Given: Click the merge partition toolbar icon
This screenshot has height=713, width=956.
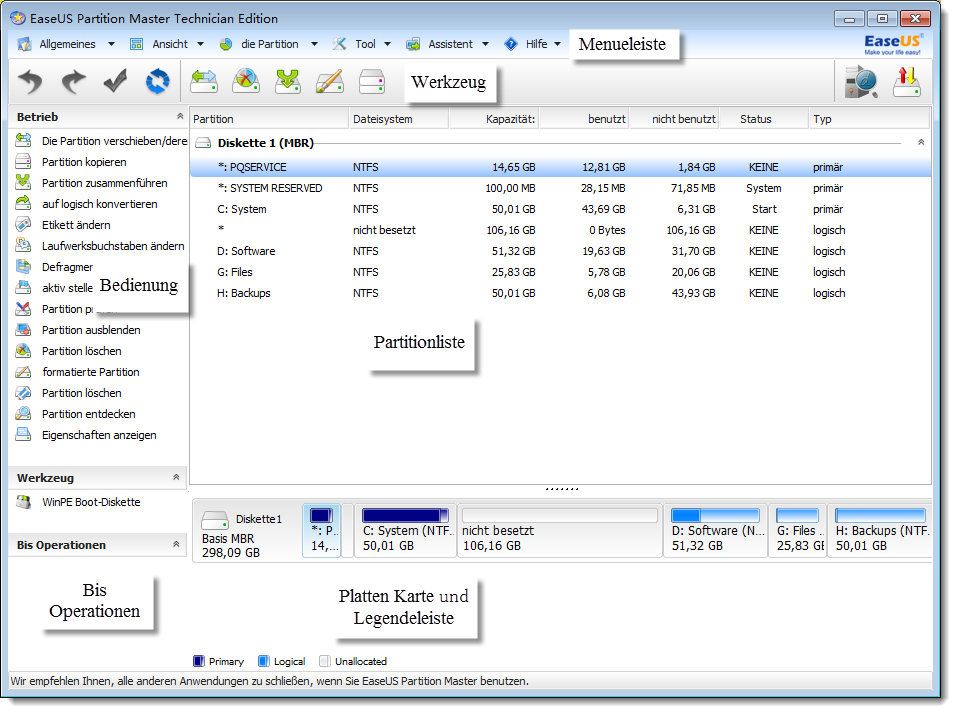Looking at the screenshot, I should click(x=288, y=82).
